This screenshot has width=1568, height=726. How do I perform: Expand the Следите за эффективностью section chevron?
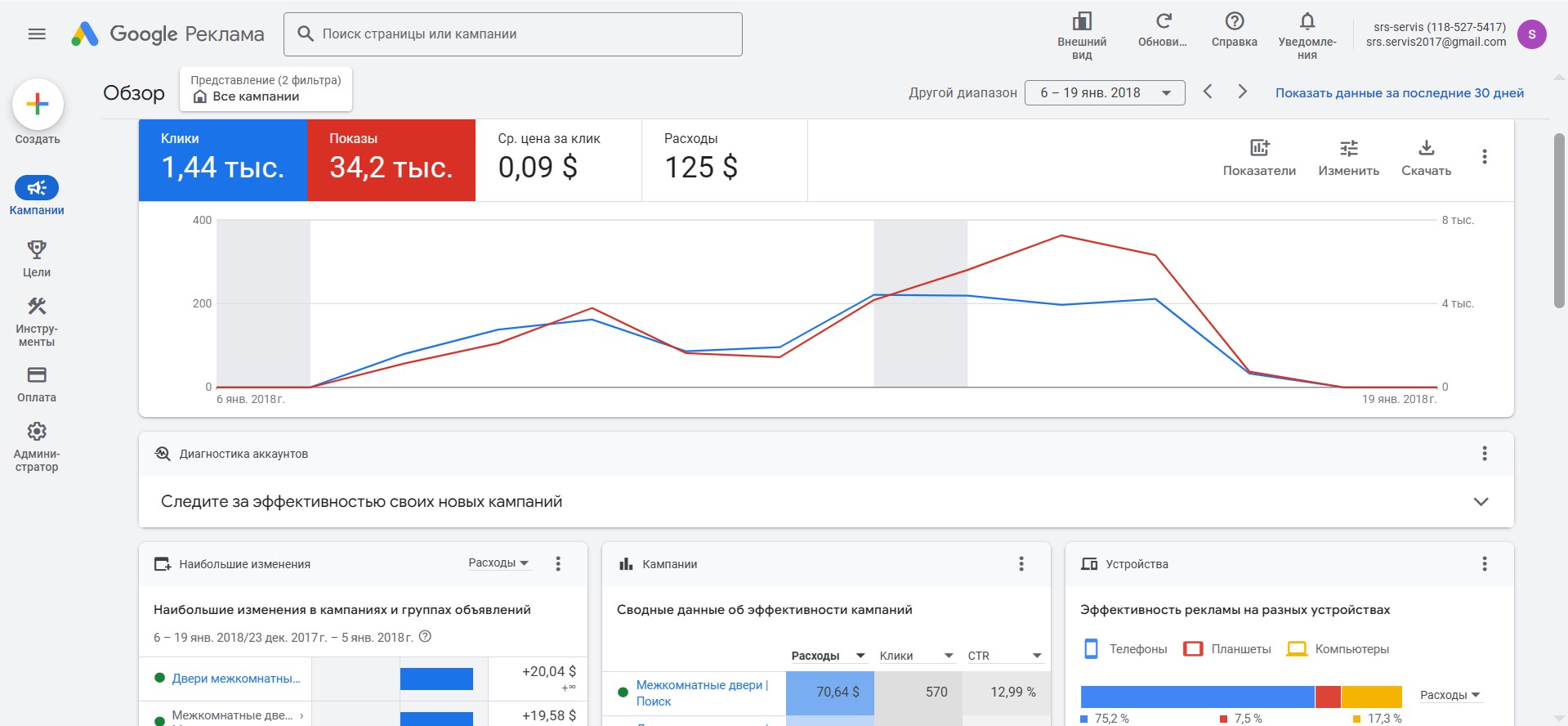(x=1481, y=501)
